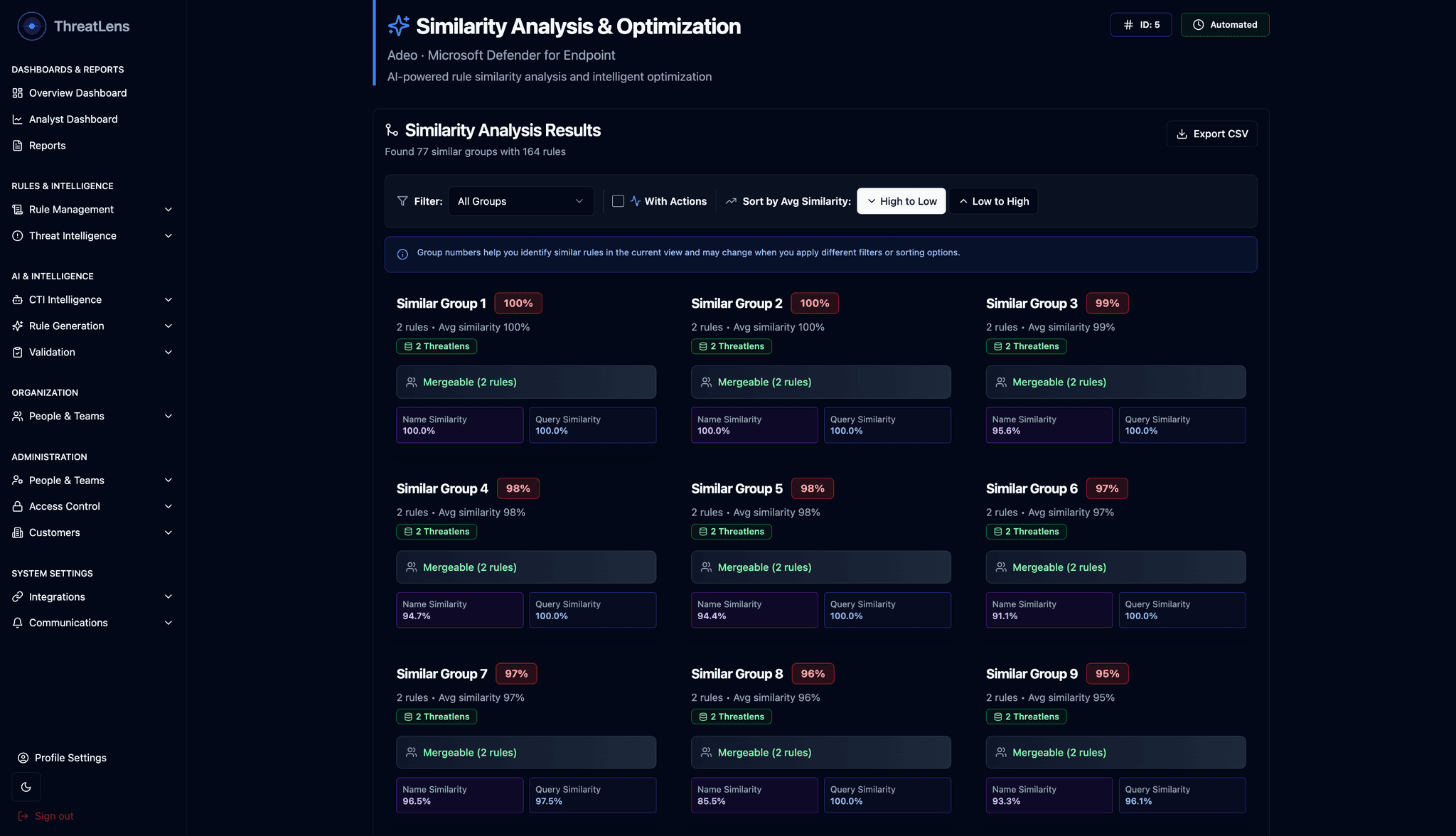
Task: Expand Access Control chevron
Action: coord(168,507)
